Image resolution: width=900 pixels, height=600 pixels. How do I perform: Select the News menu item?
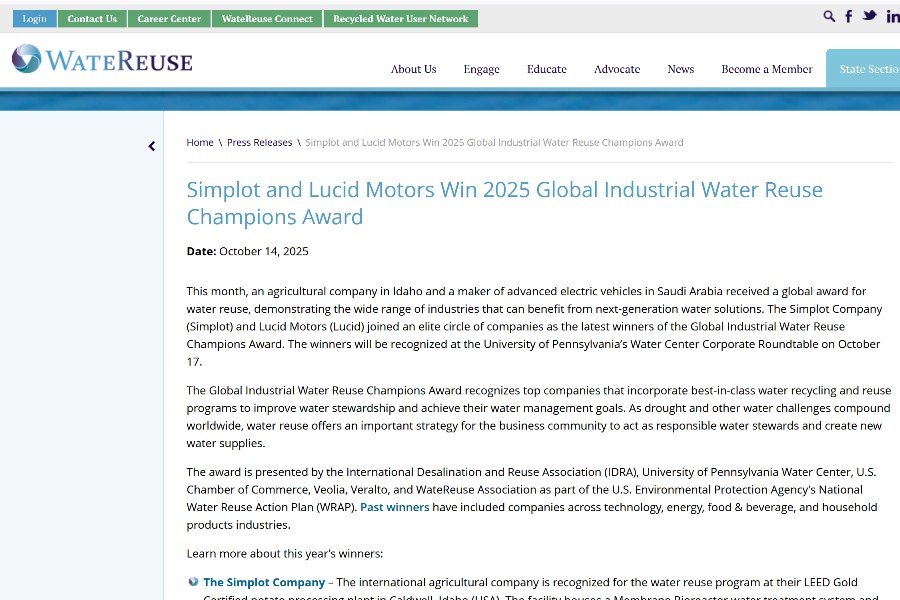click(x=680, y=69)
